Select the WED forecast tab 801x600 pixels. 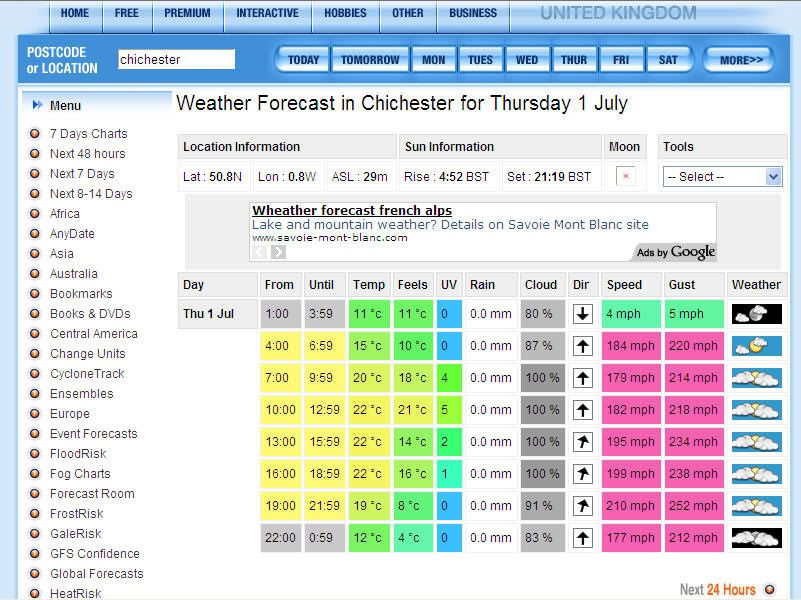[x=527, y=59]
